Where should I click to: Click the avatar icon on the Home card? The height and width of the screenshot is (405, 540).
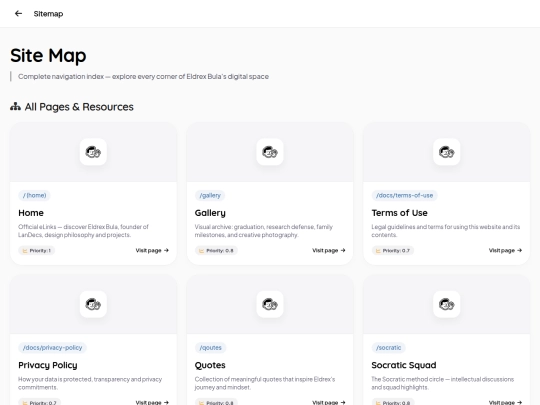click(x=93, y=152)
